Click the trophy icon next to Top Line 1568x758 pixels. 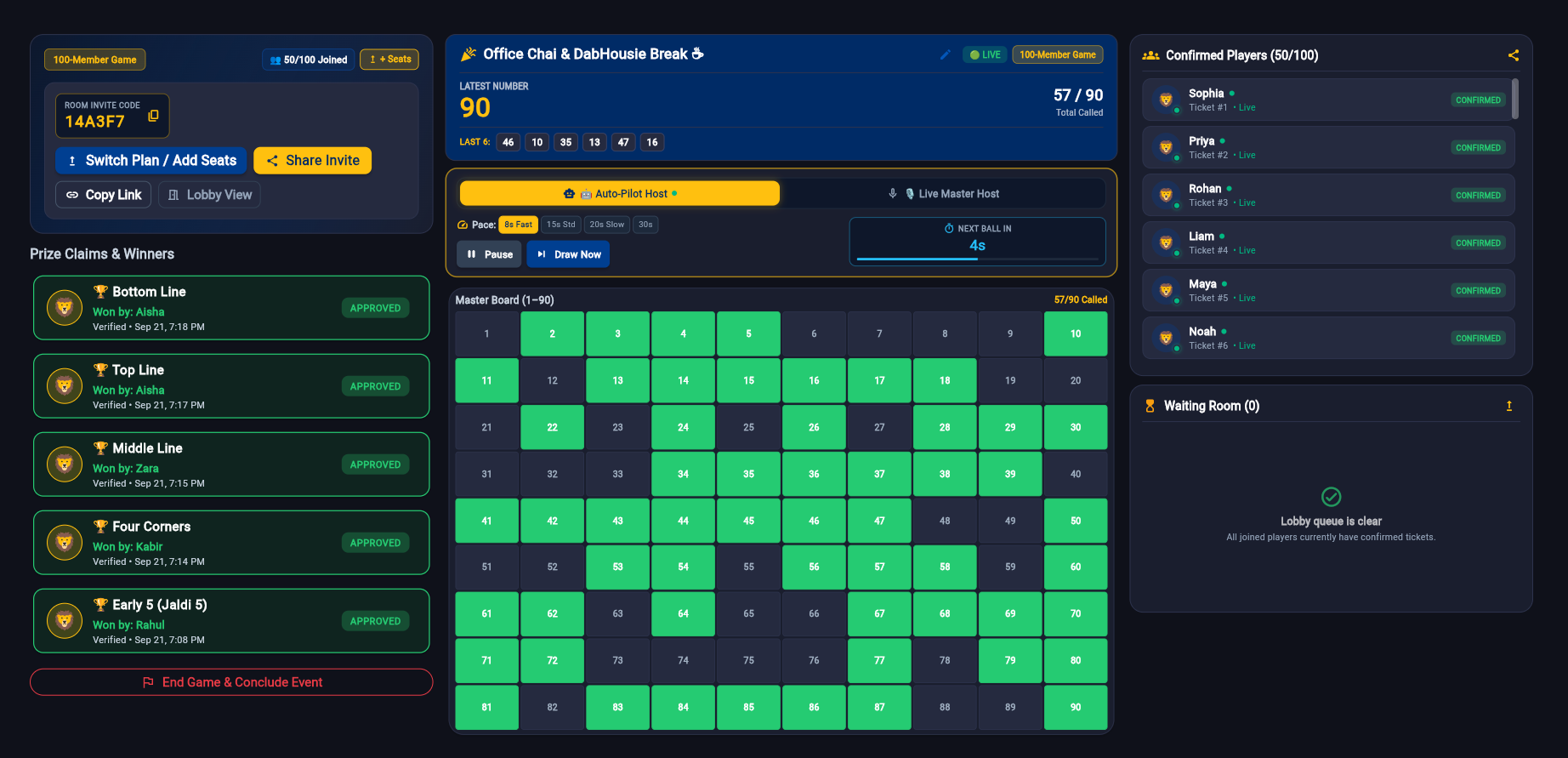pos(100,370)
